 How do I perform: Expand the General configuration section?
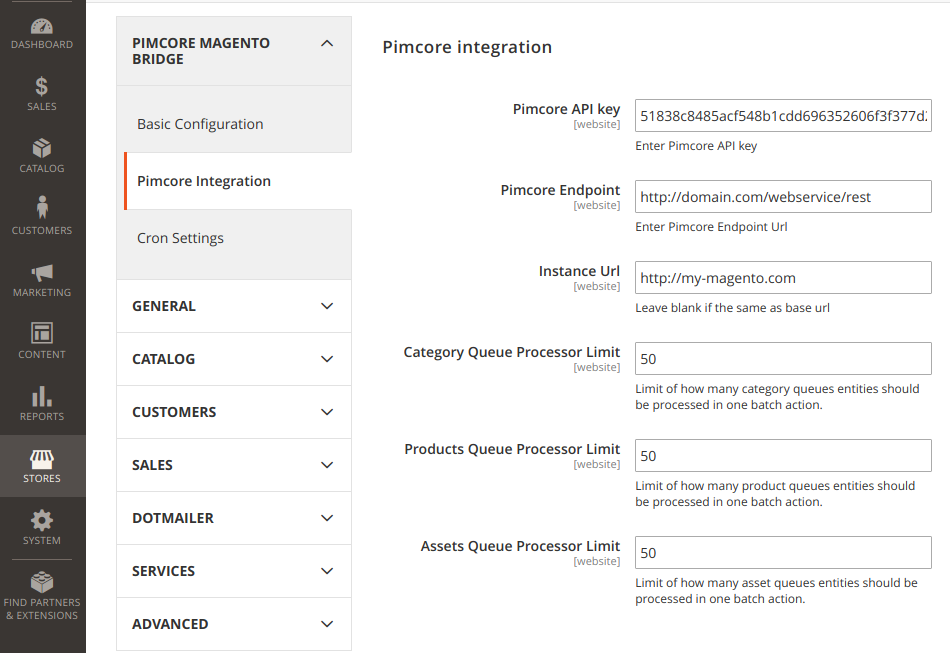[234, 306]
